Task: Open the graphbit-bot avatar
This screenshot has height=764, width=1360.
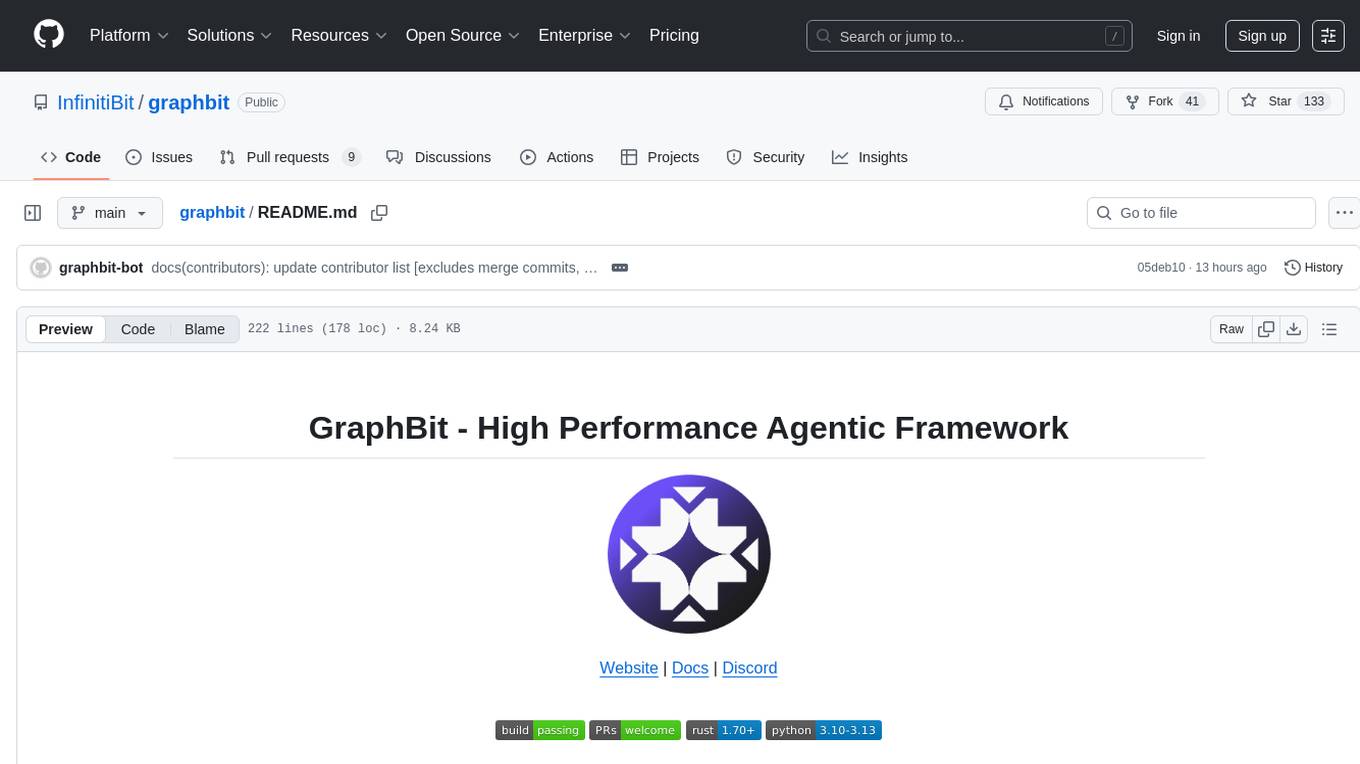Action: [41, 267]
